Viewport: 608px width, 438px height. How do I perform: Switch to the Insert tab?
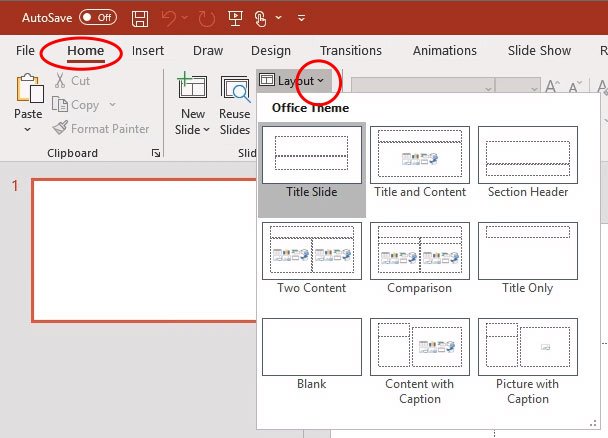click(x=148, y=51)
